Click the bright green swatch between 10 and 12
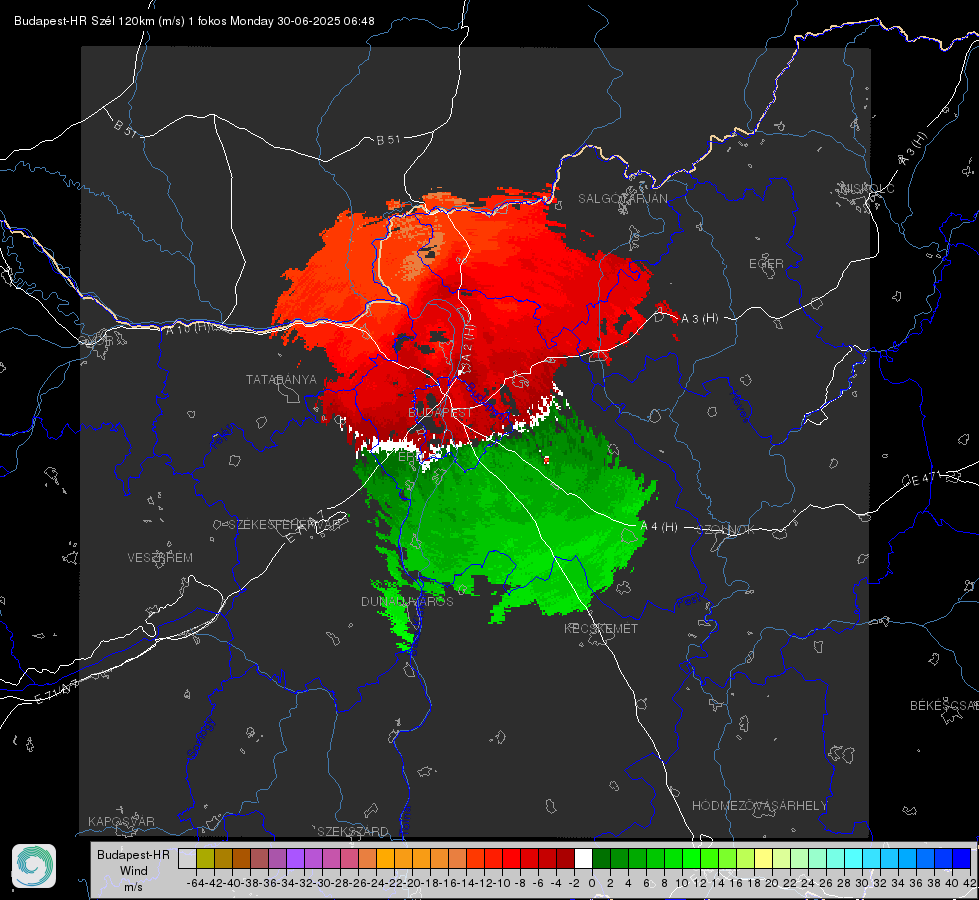This screenshot has width=979, height=900. click(691, 859)
